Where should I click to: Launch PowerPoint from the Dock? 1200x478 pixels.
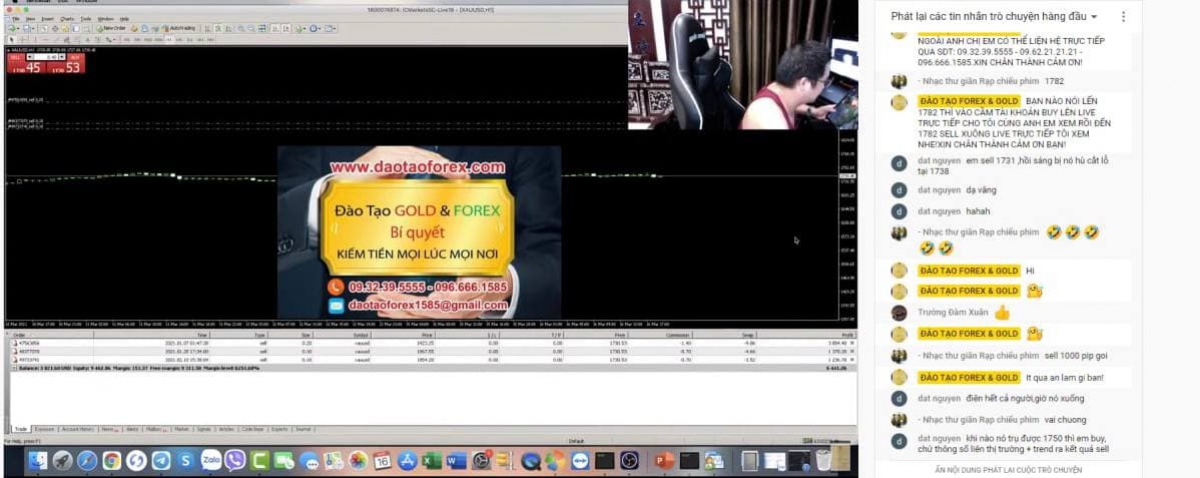click(665, 461)
